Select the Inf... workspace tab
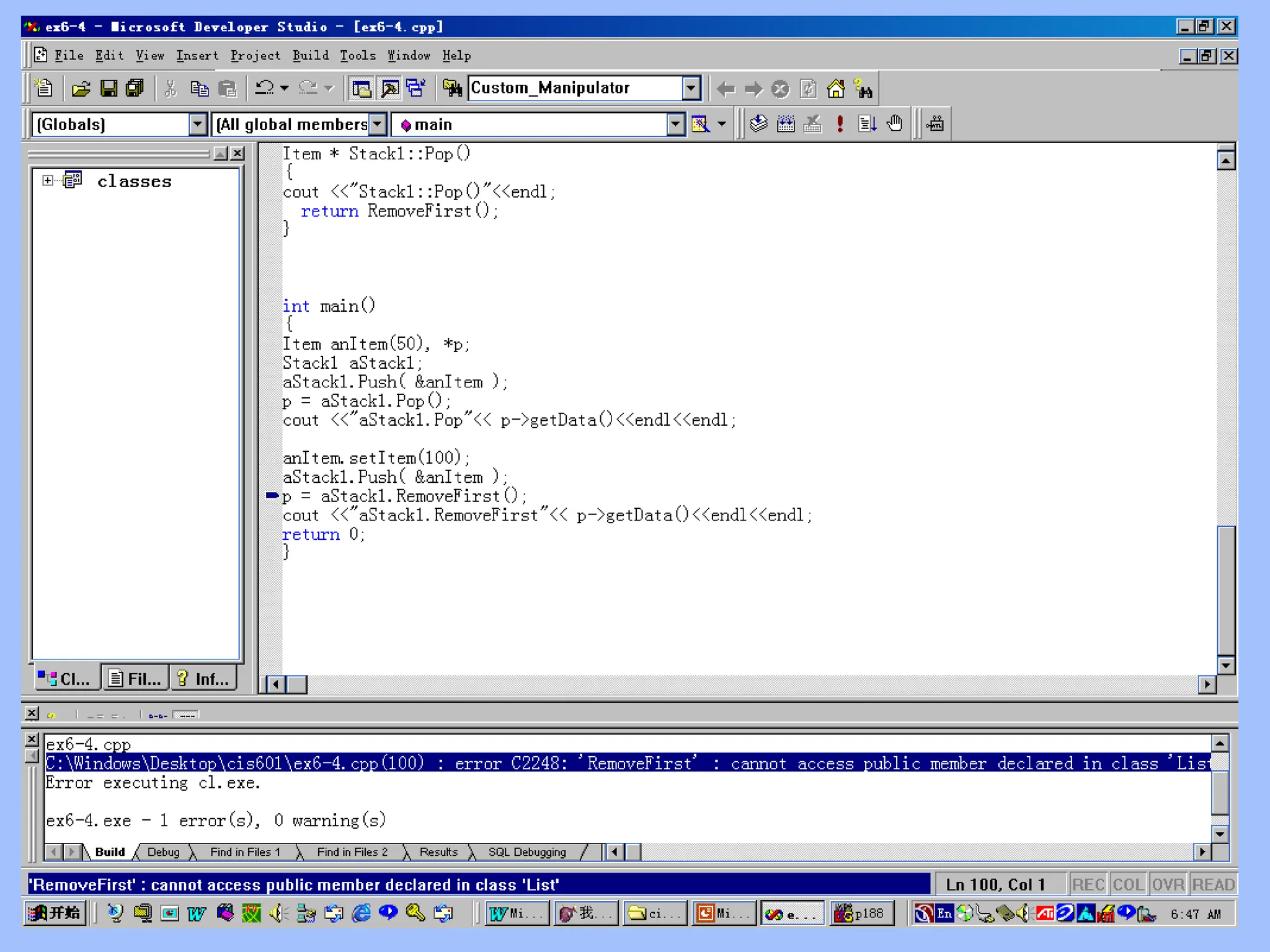Image resolution: width=1270 pixels, height=952 pixels. [x=204, y=679]
